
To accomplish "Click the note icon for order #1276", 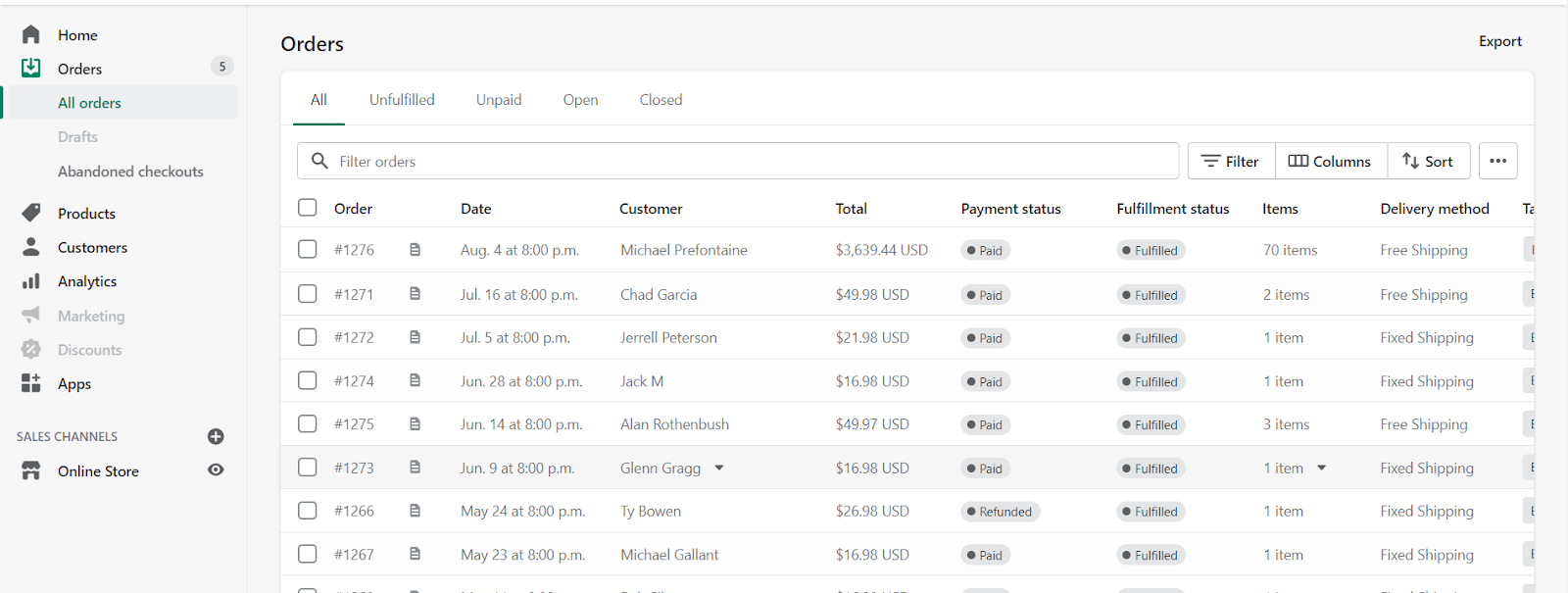I will click(415, 250).
